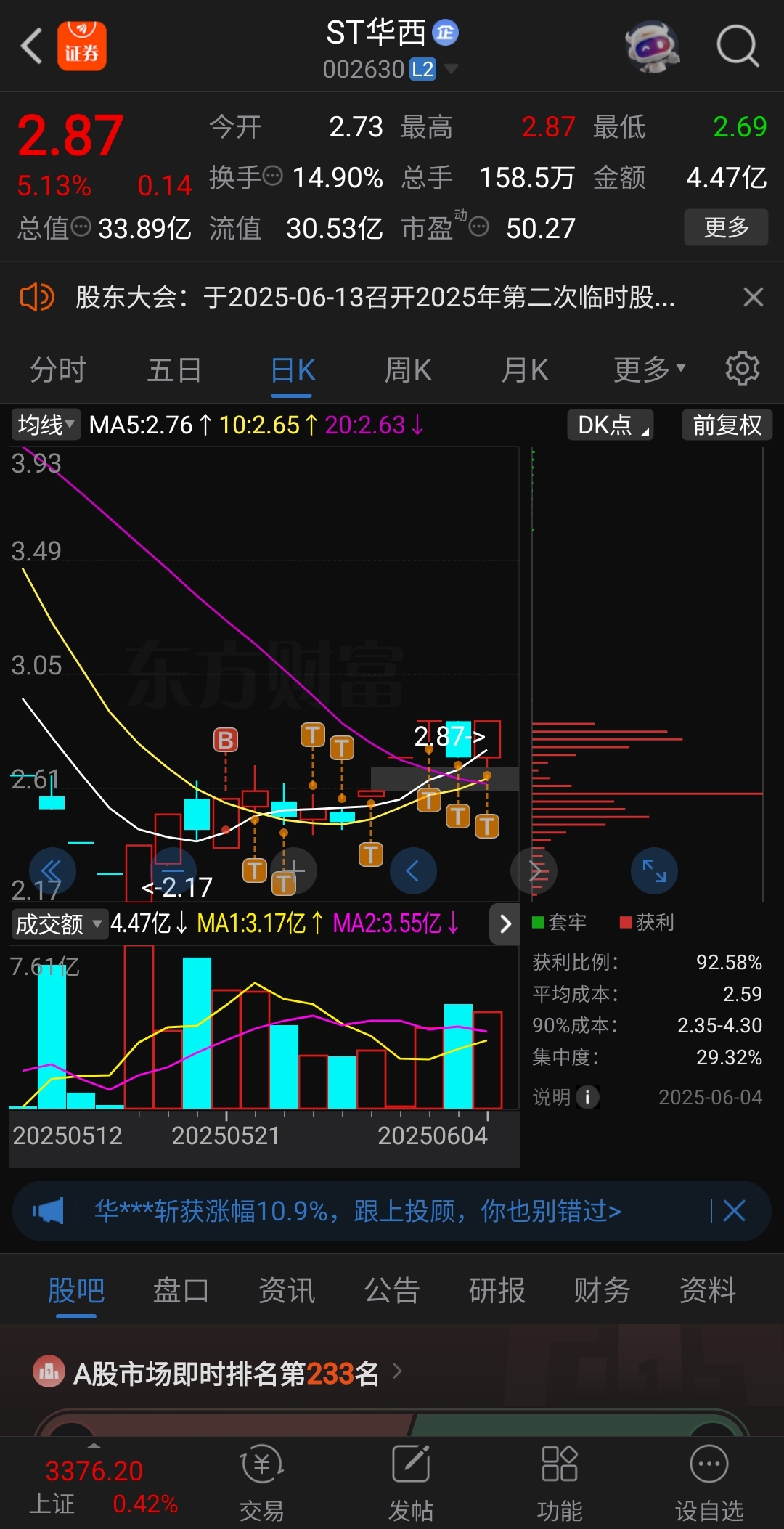Tap the 获利比例 92.58% value

729,962
